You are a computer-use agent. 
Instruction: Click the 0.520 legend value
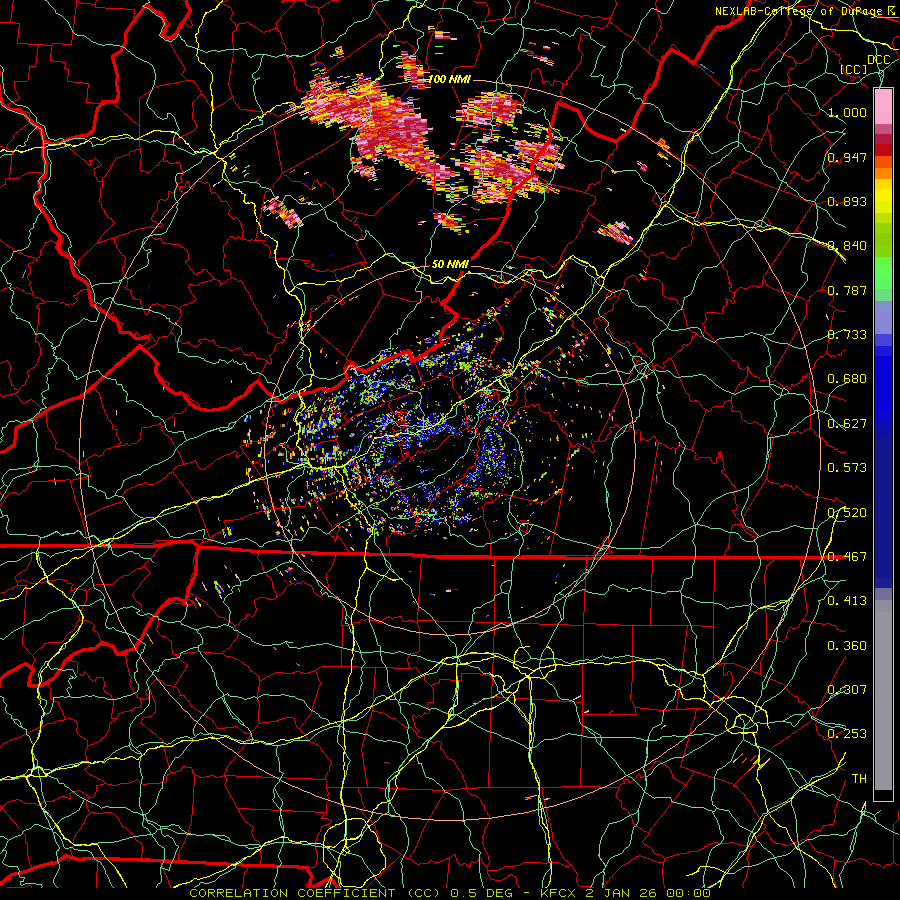tap(847, 513)
